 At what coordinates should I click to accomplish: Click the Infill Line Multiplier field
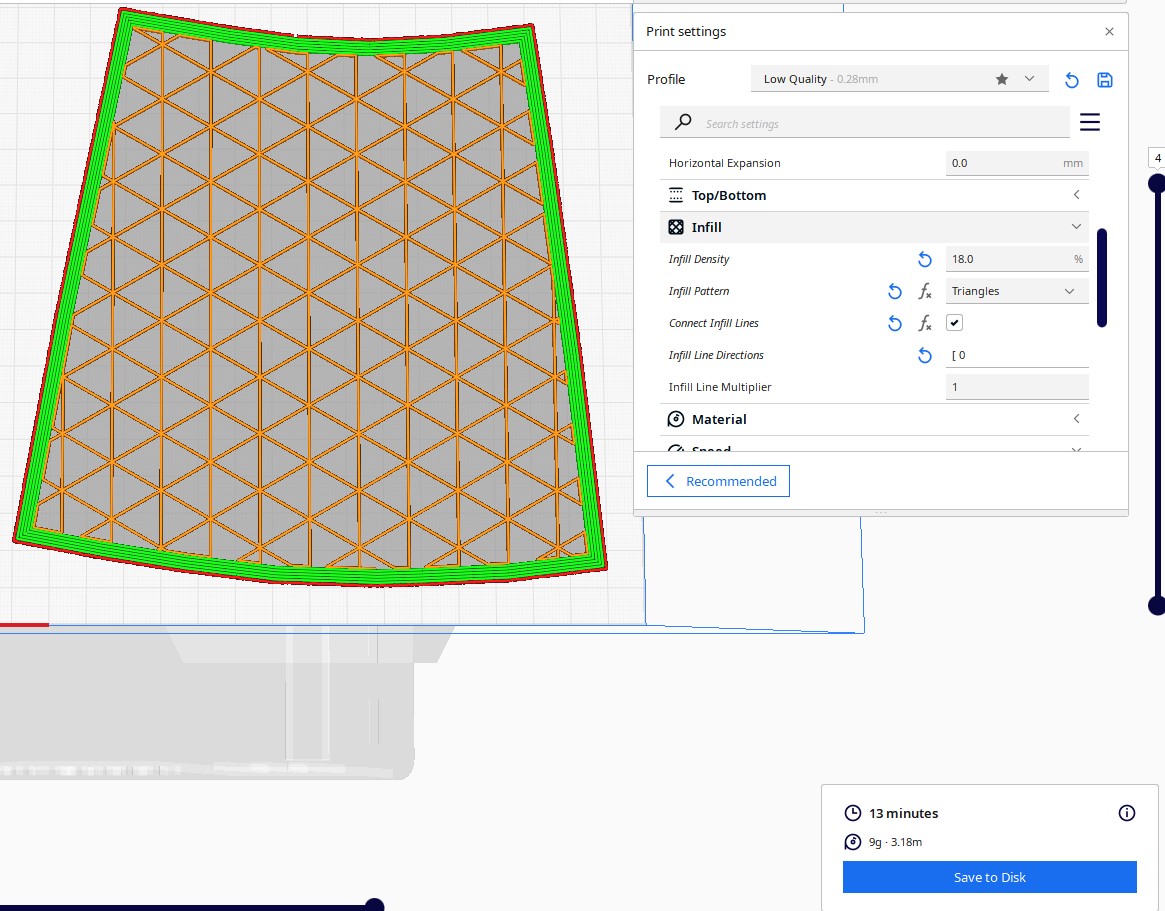1017,387
